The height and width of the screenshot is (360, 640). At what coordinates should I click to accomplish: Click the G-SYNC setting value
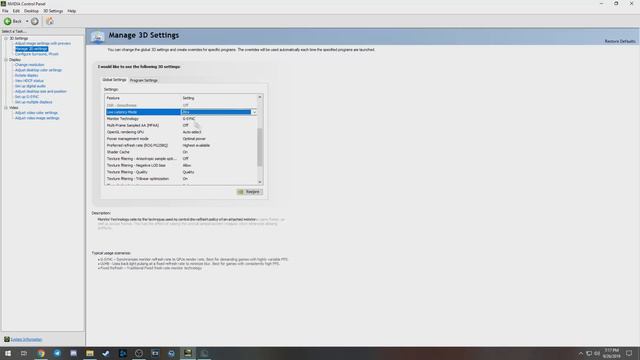click(x=189, y=119)
